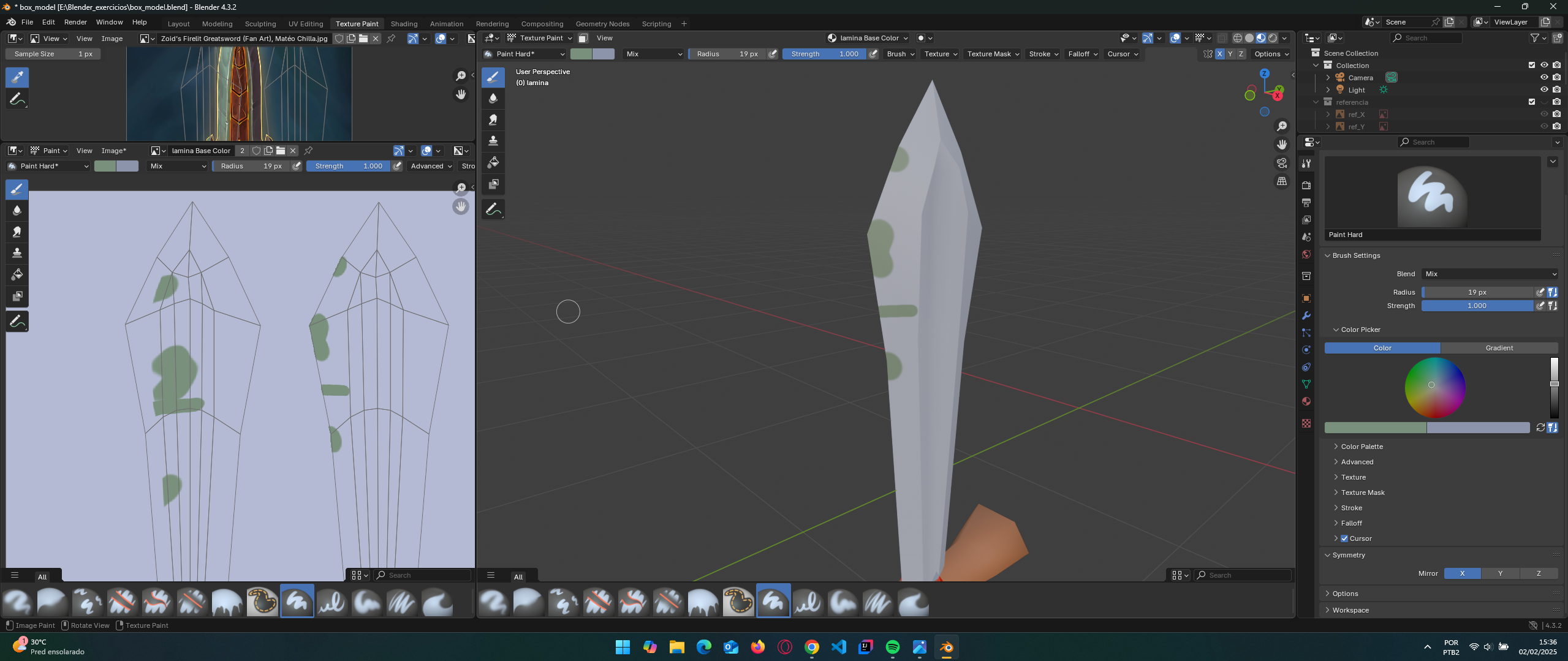
Task: Open the Modifiers wrench properties tab
Action: (x=1306, y=315)
